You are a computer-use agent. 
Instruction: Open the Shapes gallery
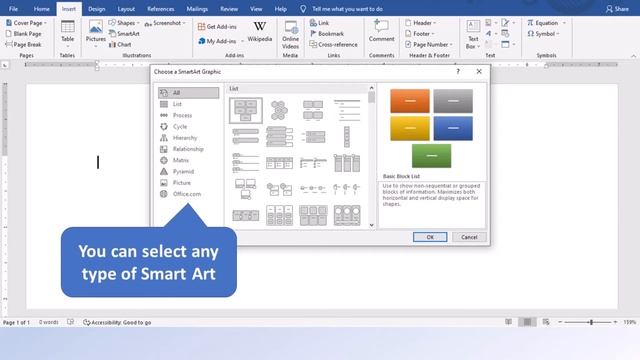pos(124,23)
